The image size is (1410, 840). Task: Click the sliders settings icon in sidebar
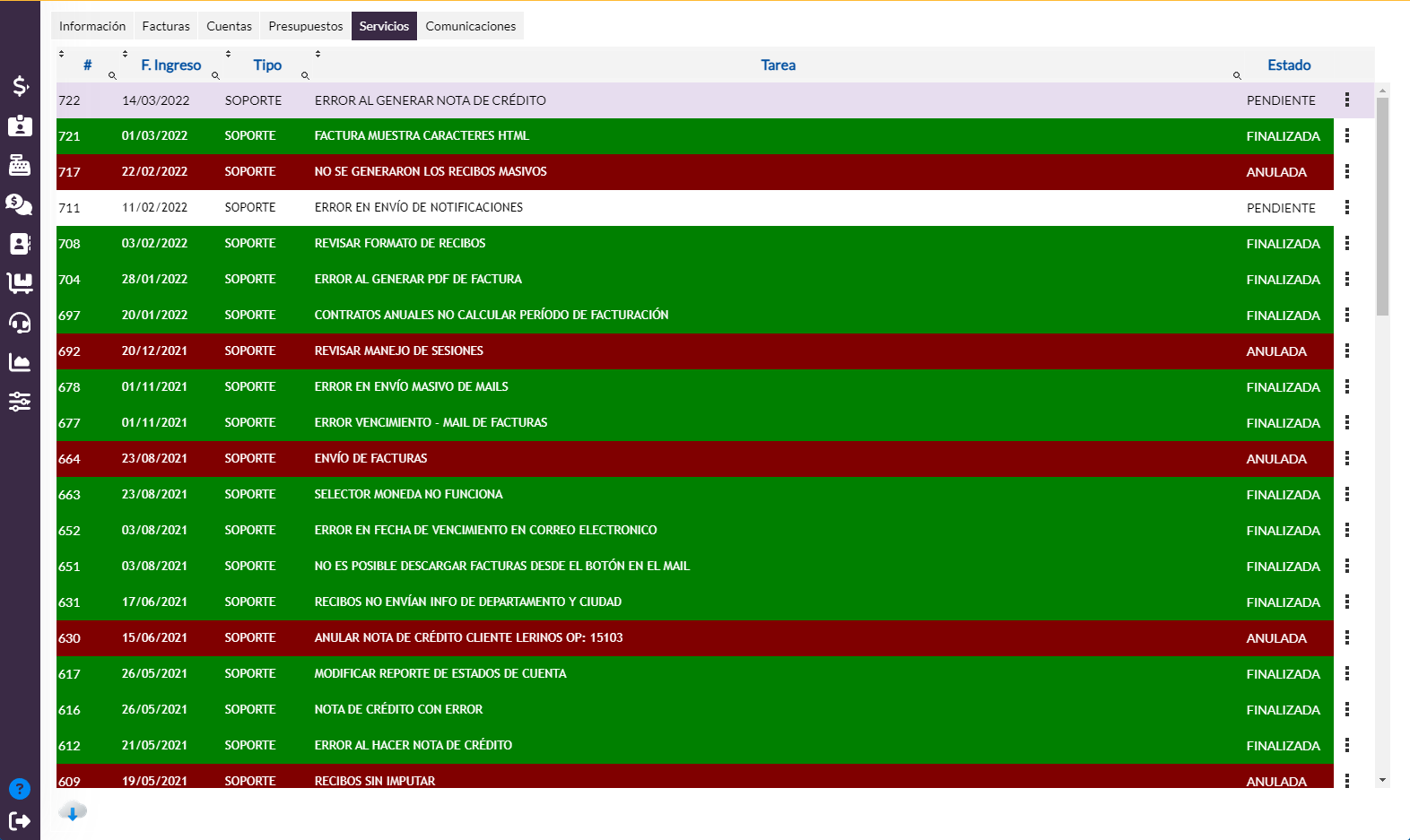pyautogui.click(x=20, y=402)
